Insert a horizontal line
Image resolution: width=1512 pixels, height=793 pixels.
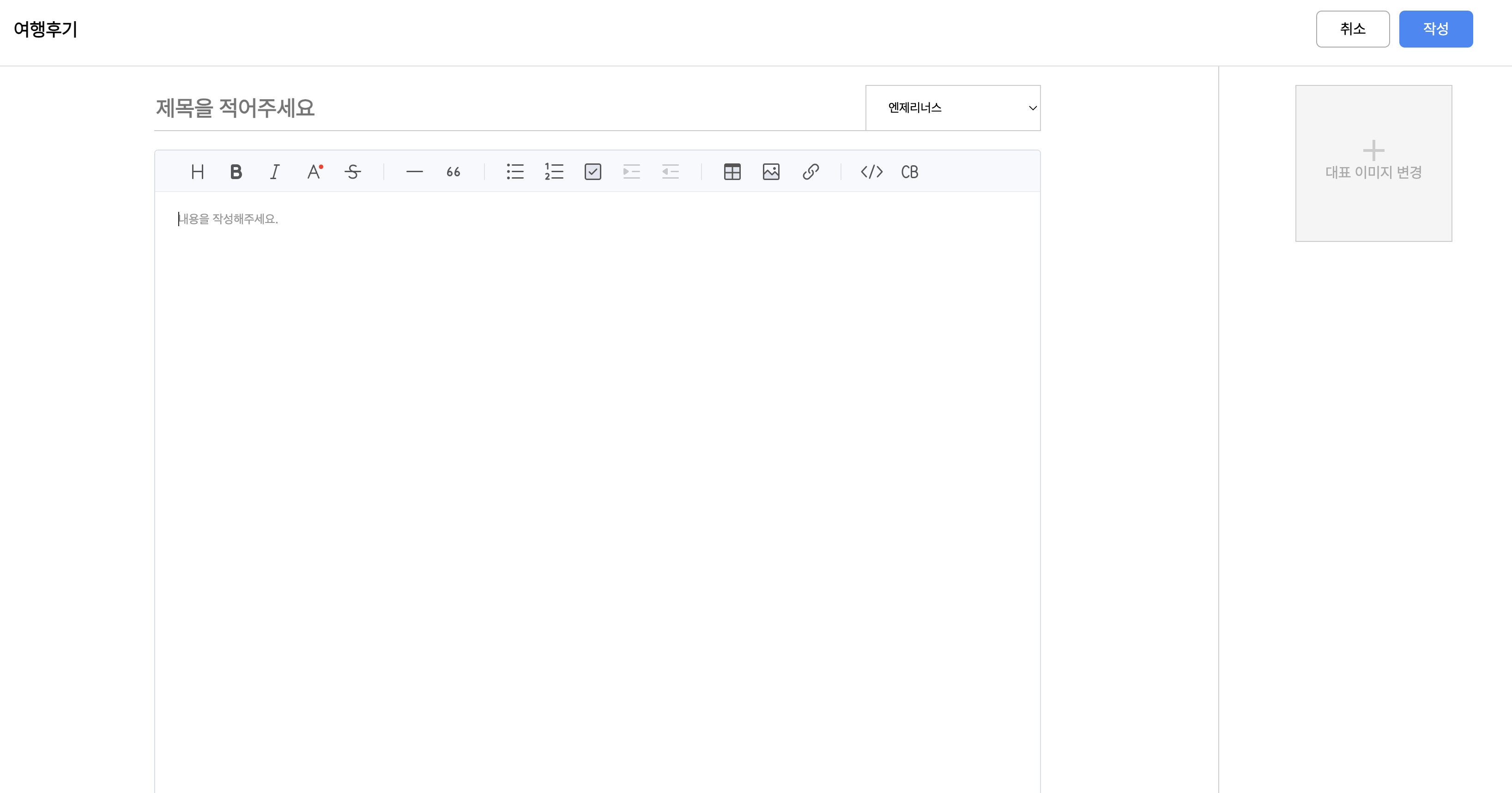click(414, 172)
